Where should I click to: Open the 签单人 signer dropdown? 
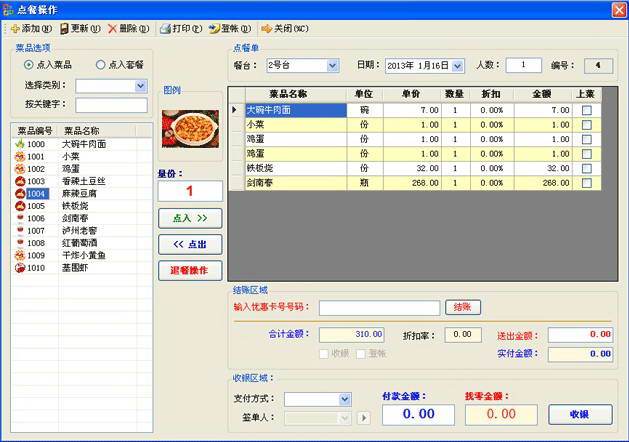(344, 418)
